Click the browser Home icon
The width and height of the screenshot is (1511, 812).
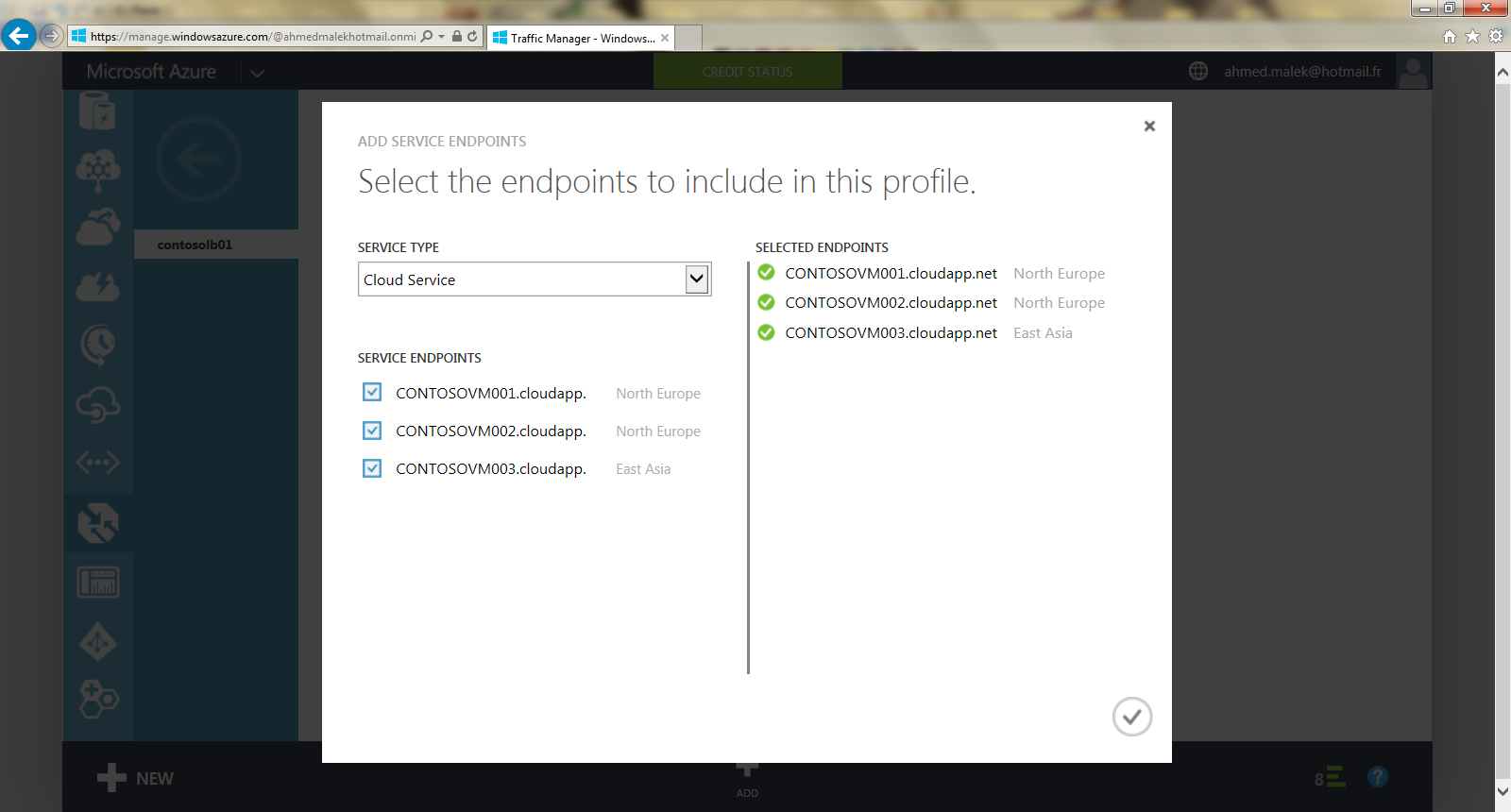tap(1450, 36)
